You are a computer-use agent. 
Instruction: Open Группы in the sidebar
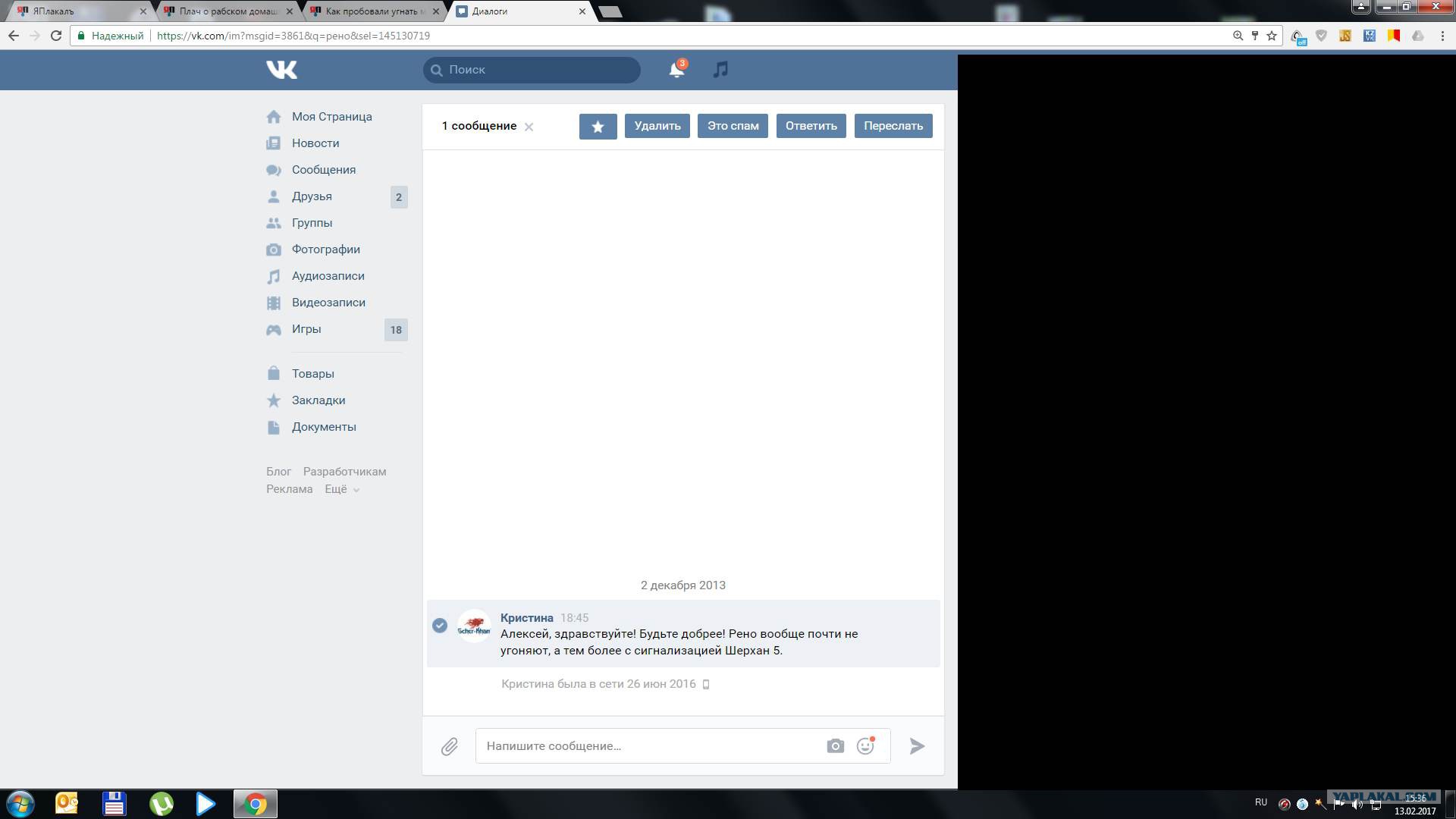[x=312, y=223]
